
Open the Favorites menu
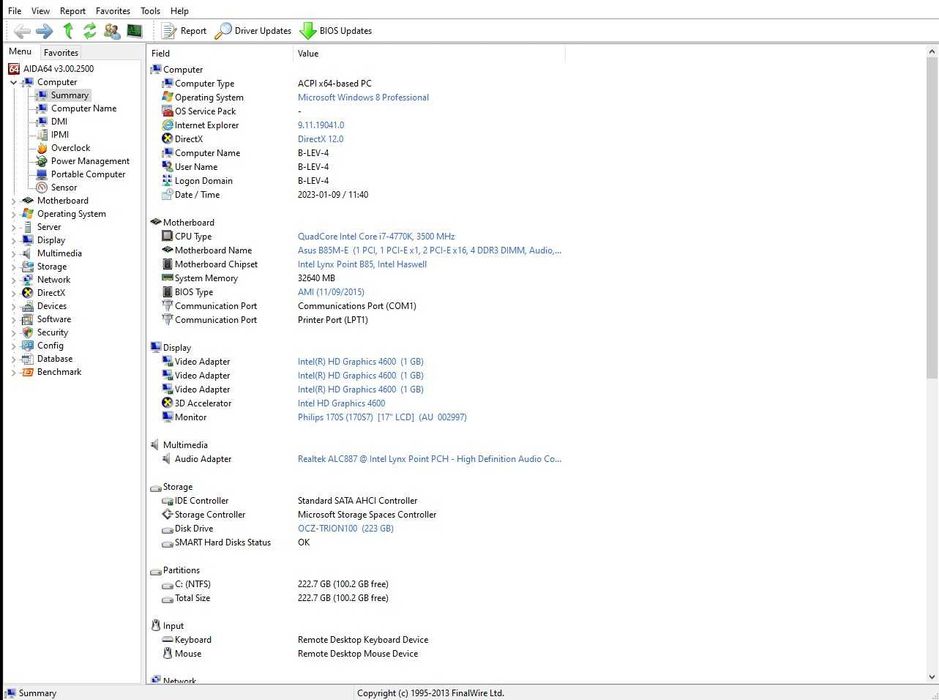pos(113,11)
